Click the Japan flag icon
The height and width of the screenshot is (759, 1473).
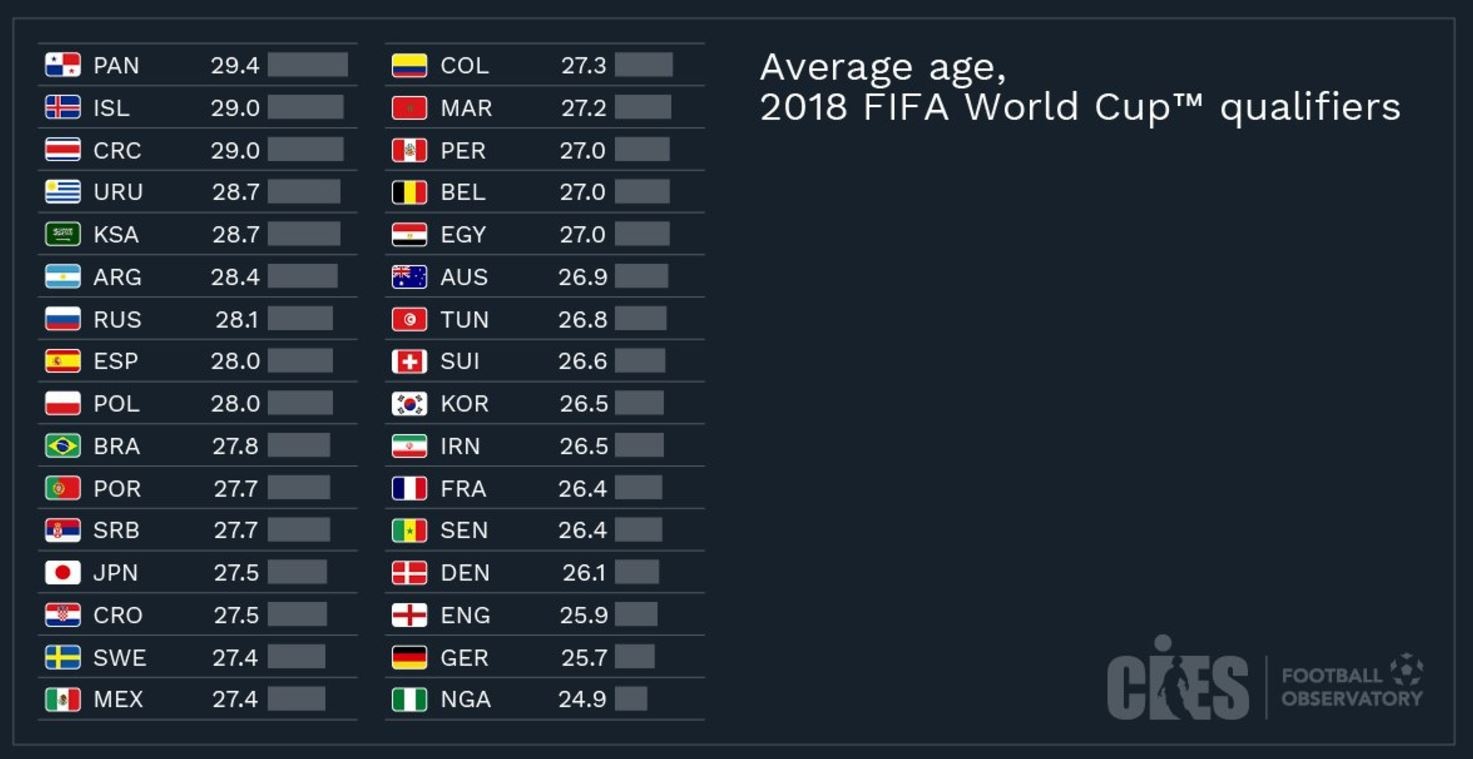(63, 573)
